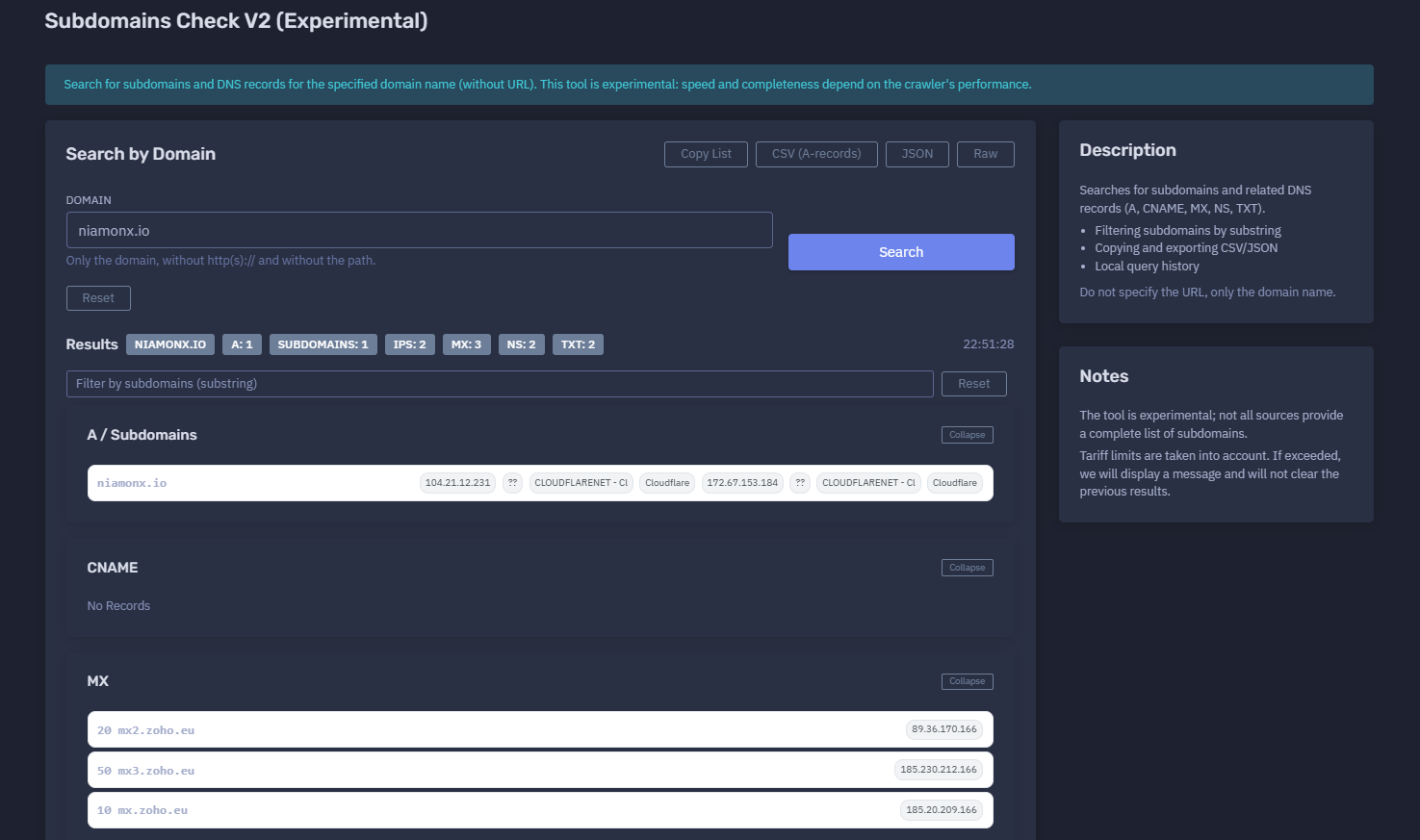Screen dimensions: 1420x840
Task: Click IP tag 89.36.170.166
Action: point(944,729)
